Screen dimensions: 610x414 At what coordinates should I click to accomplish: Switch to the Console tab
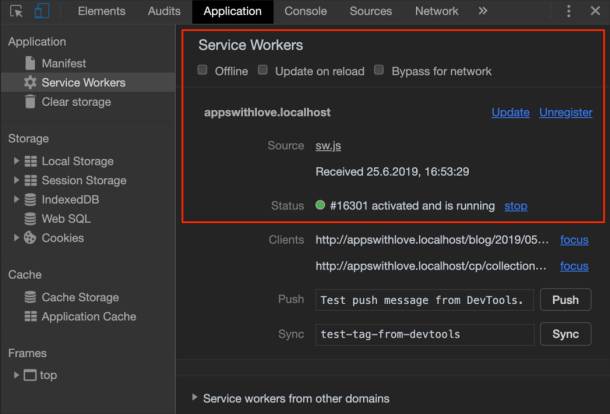click(x=305, y=12)
